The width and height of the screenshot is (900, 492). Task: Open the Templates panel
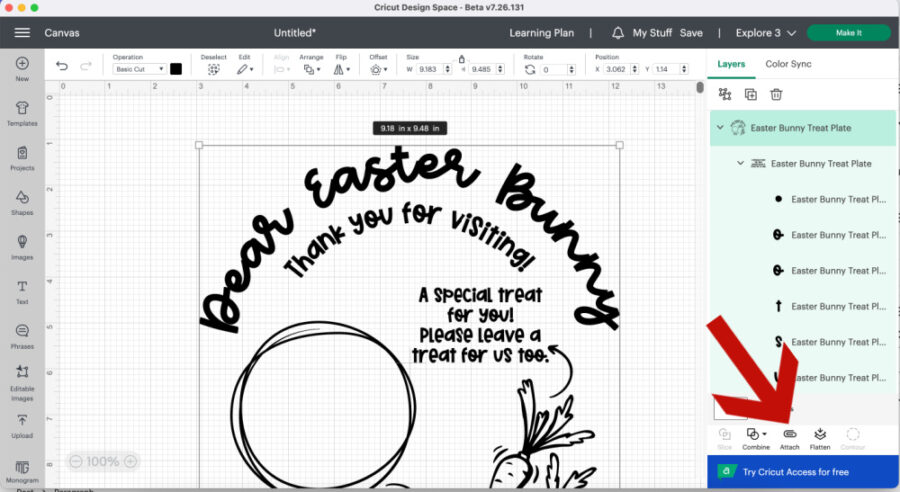pyautogui.click(x=22, y=110)
